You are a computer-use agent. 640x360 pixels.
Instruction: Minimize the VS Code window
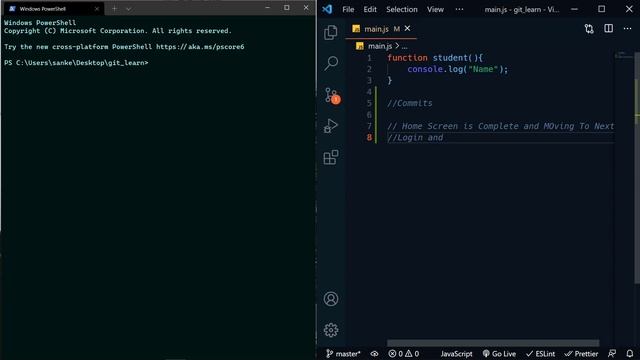point(574,9)
